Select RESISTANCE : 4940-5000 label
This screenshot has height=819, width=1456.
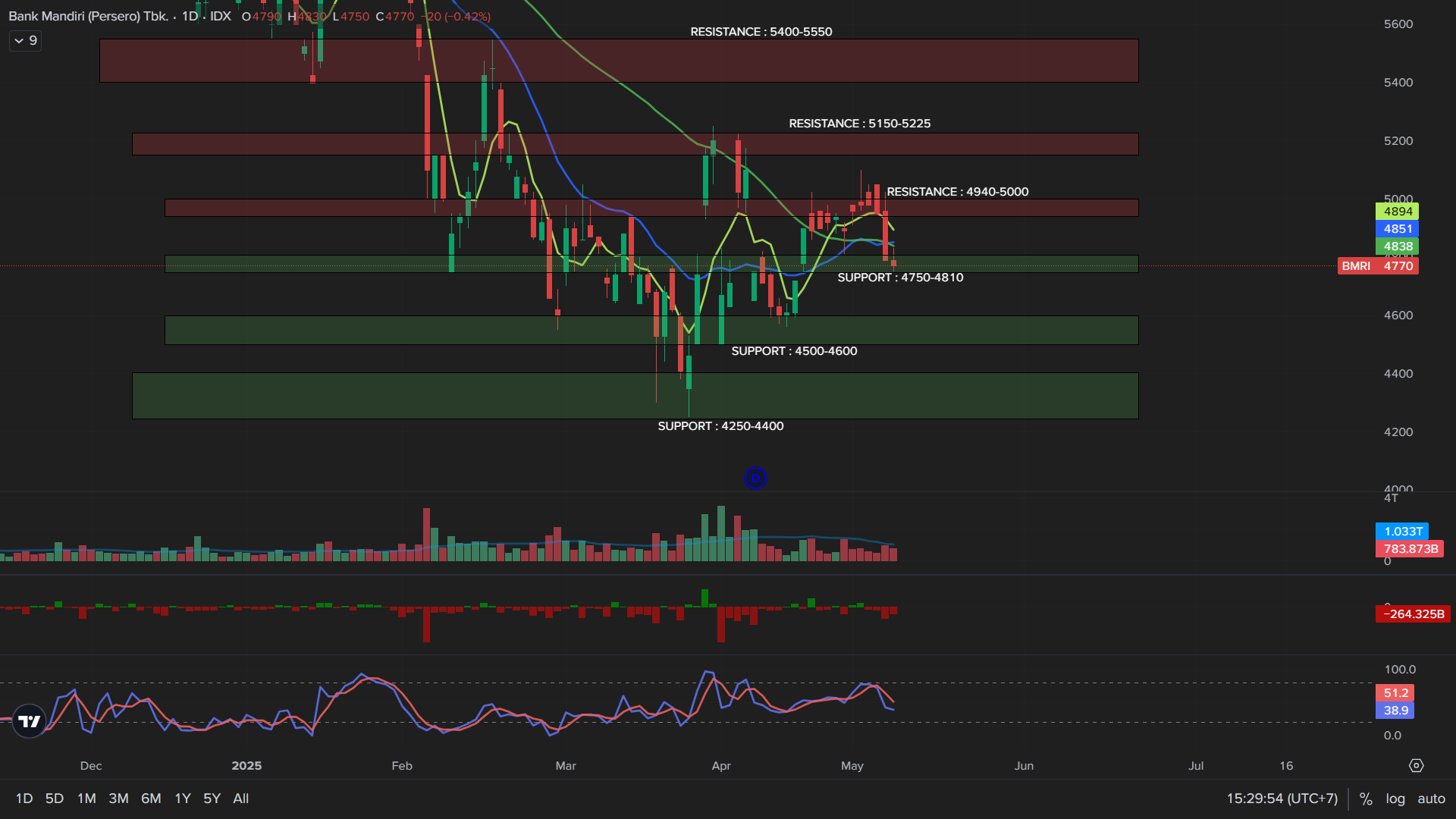(957, 192)
